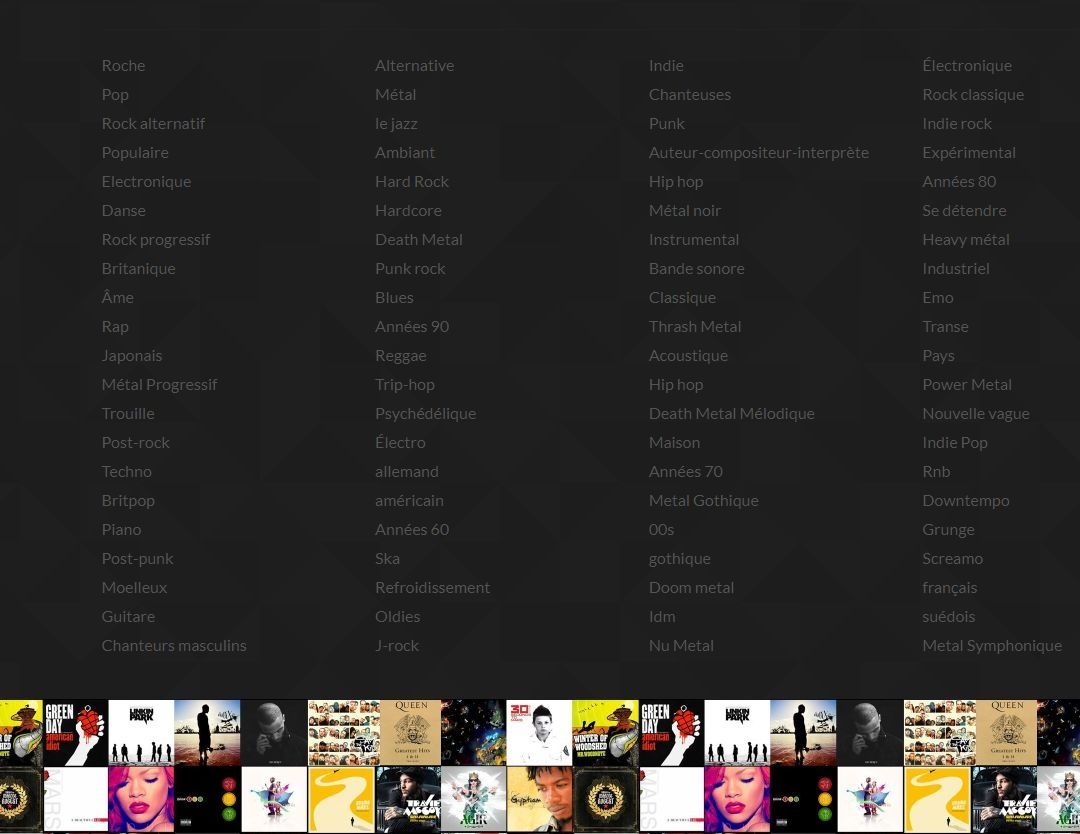Open Rock progressif genre
Image resolution: width=1080 pixels, height=834 pixels.
click(156, 239)
